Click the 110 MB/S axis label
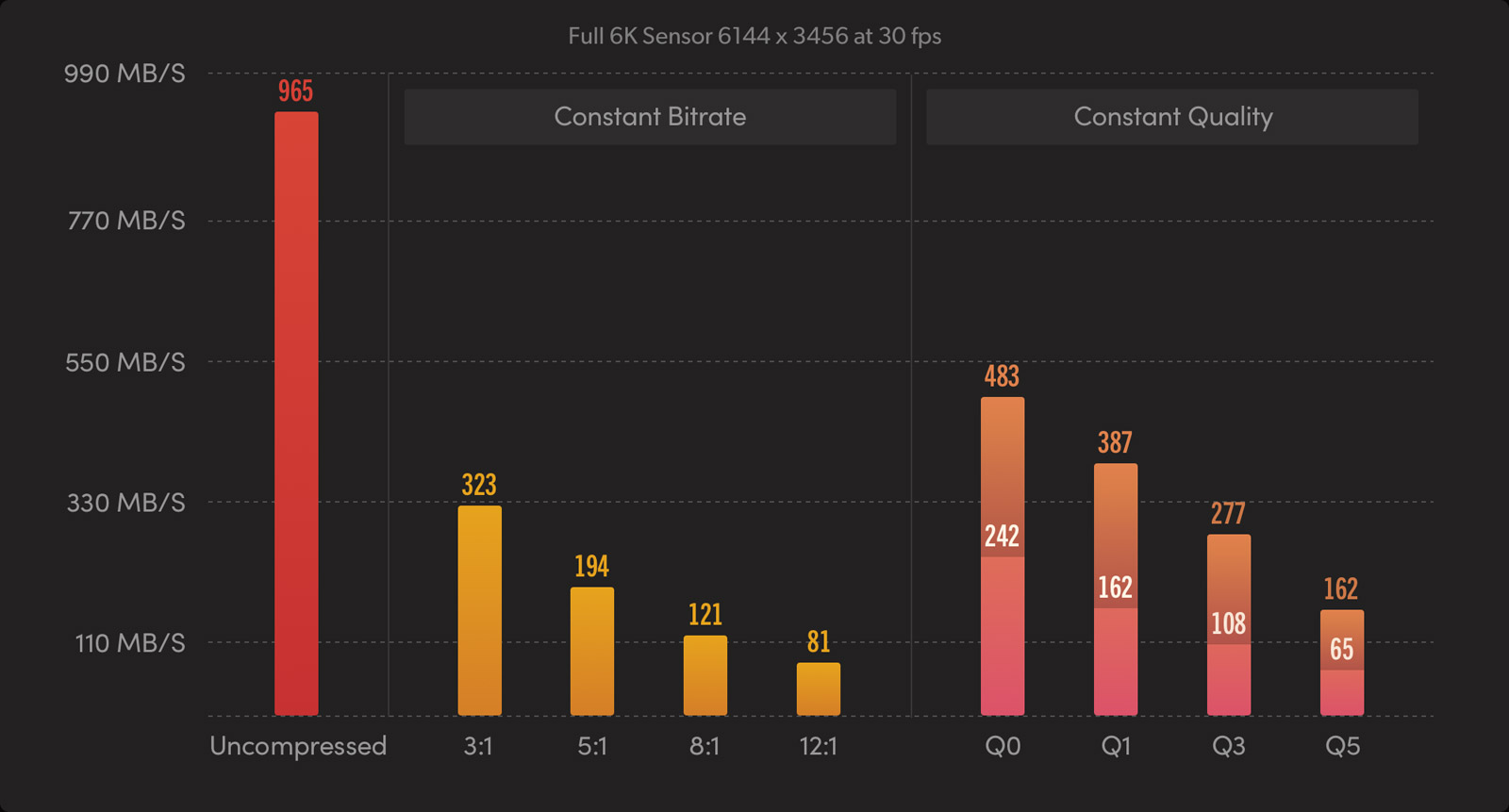The width and height of the screenshot is (1509, 812). coord(130,643)
